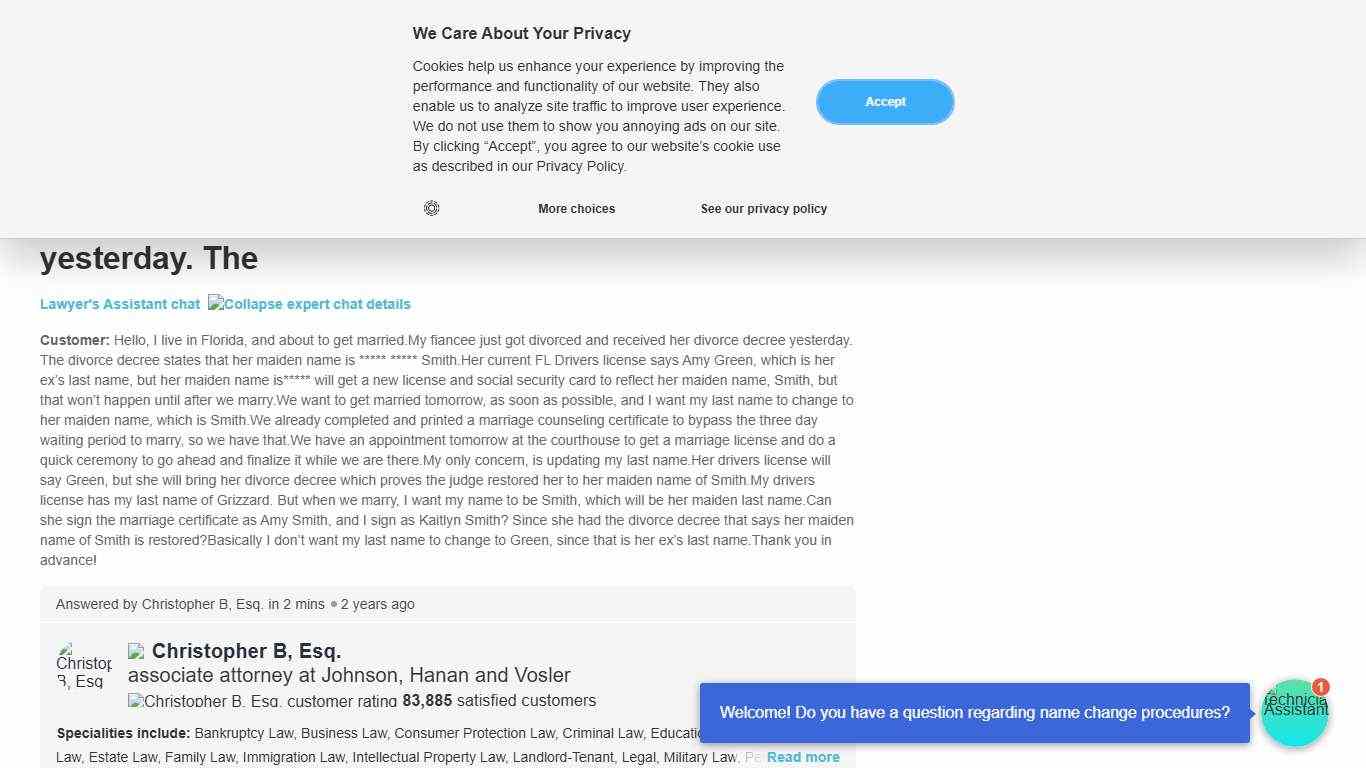The image size is (1366, 768).
Task: Select More choices in privacy banner
Action: pos(576,209)
